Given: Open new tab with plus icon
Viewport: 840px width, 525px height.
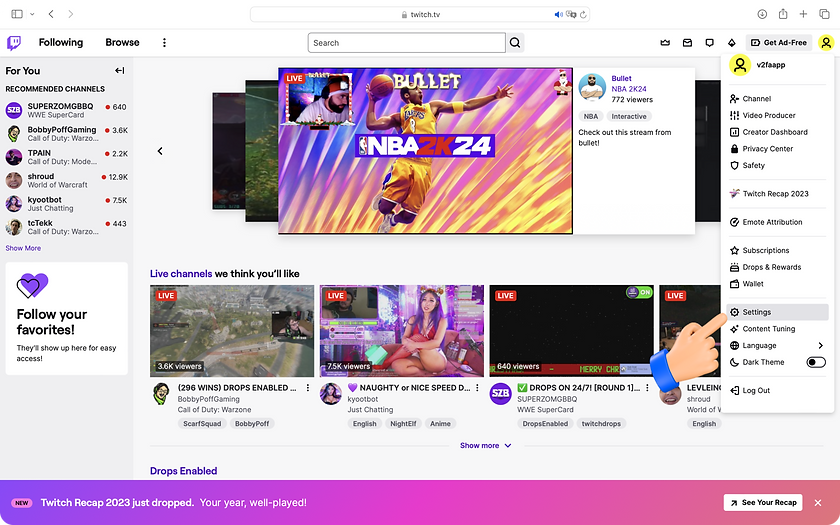Looking at the screenshot, I should tap(803, 14).
